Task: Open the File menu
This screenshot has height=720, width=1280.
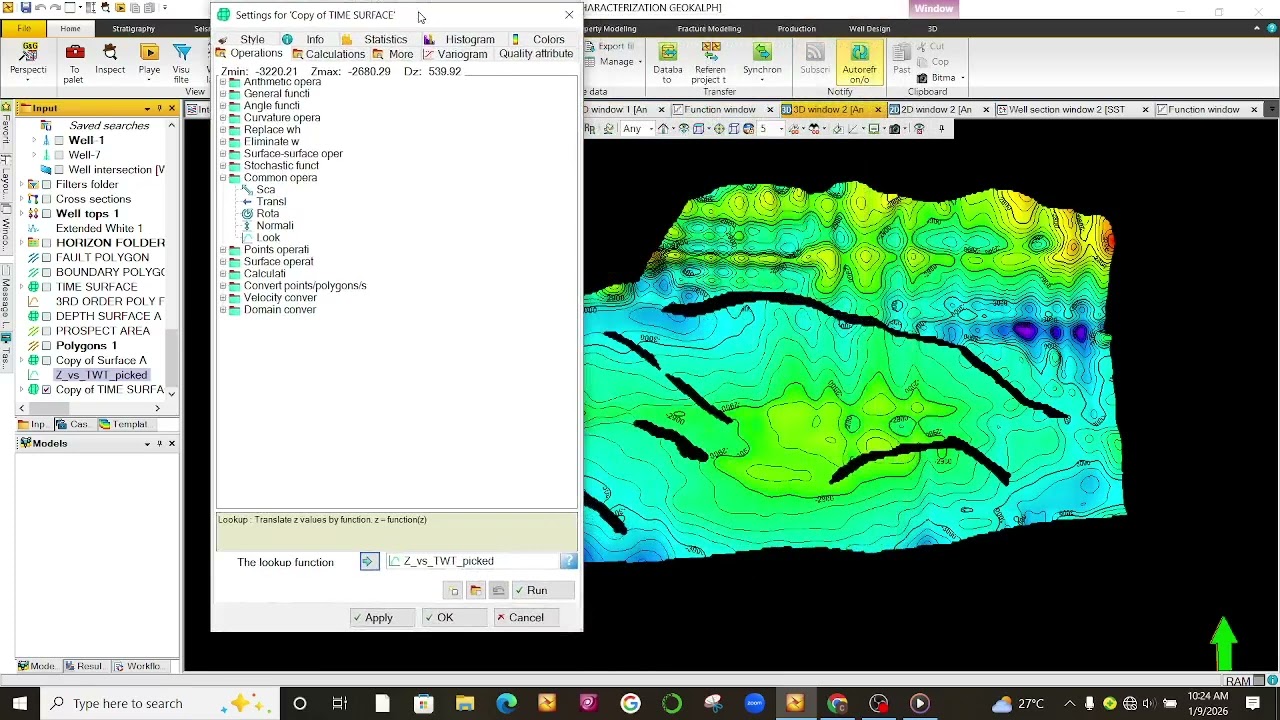Action: (x=24, y=29)
